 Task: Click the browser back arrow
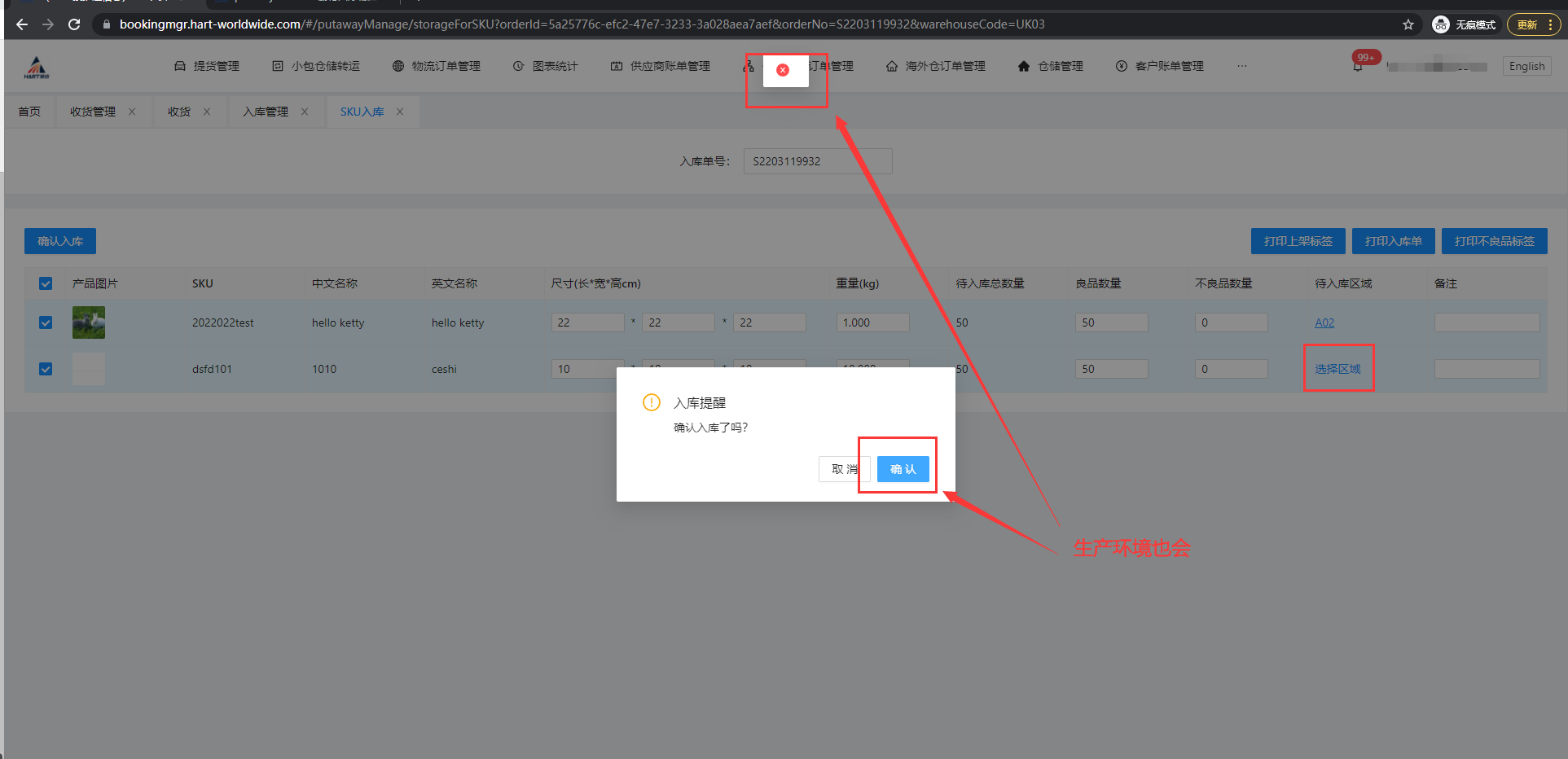coord(22,24)
